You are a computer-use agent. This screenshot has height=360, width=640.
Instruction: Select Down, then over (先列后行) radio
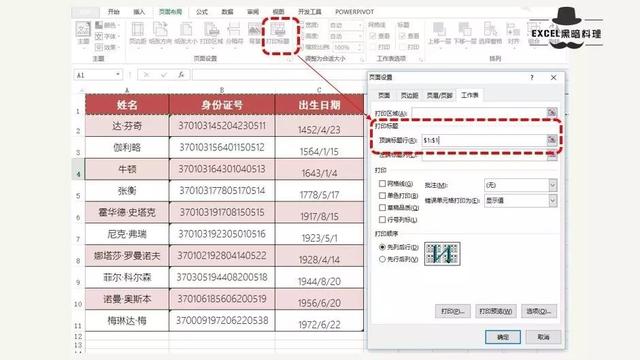click(382, 247)
